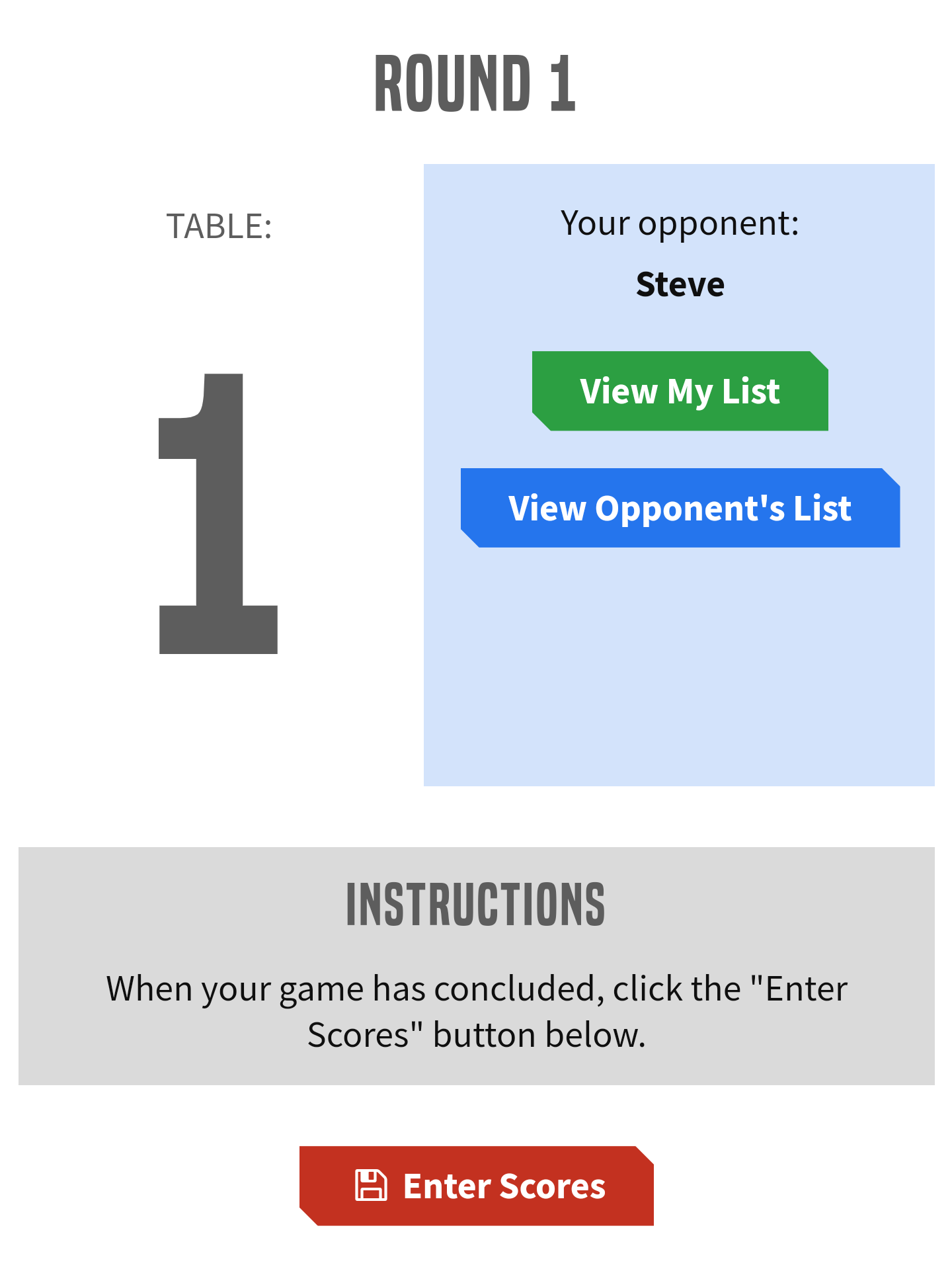Click the large table number 1
The image size is (952, 1271).
pos(218,514)
